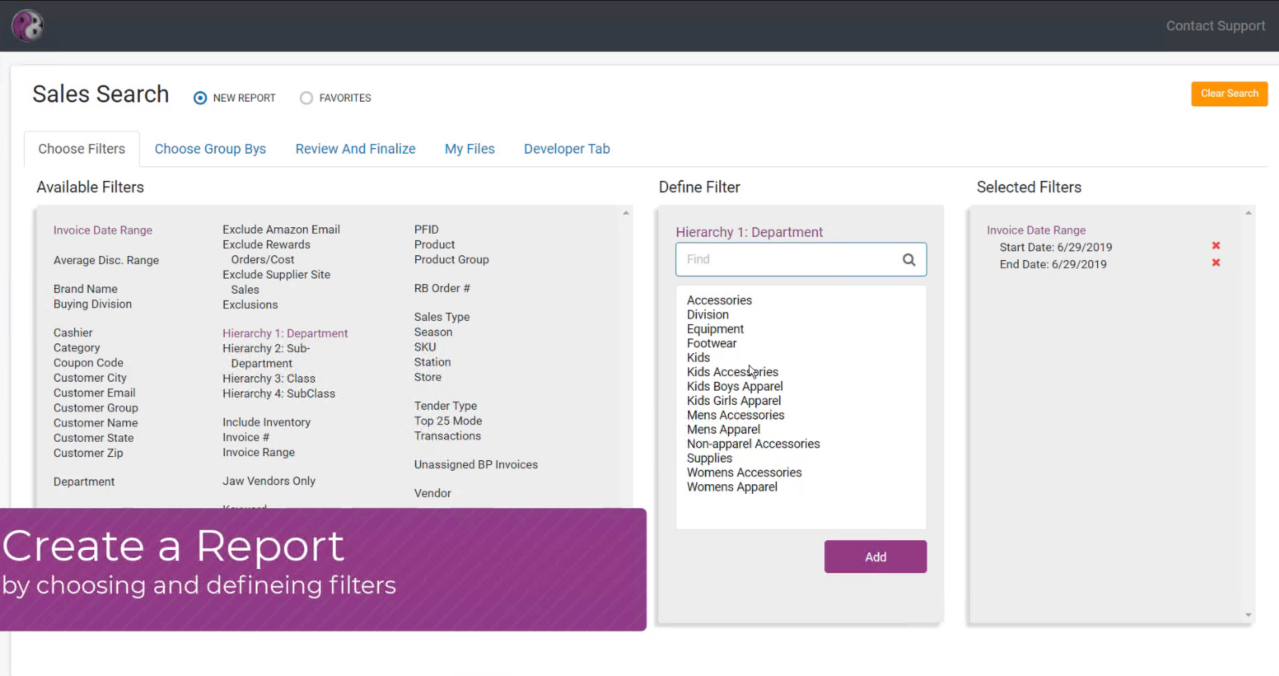
Task: Select Customer Email filter
Action: click(94, 393)
